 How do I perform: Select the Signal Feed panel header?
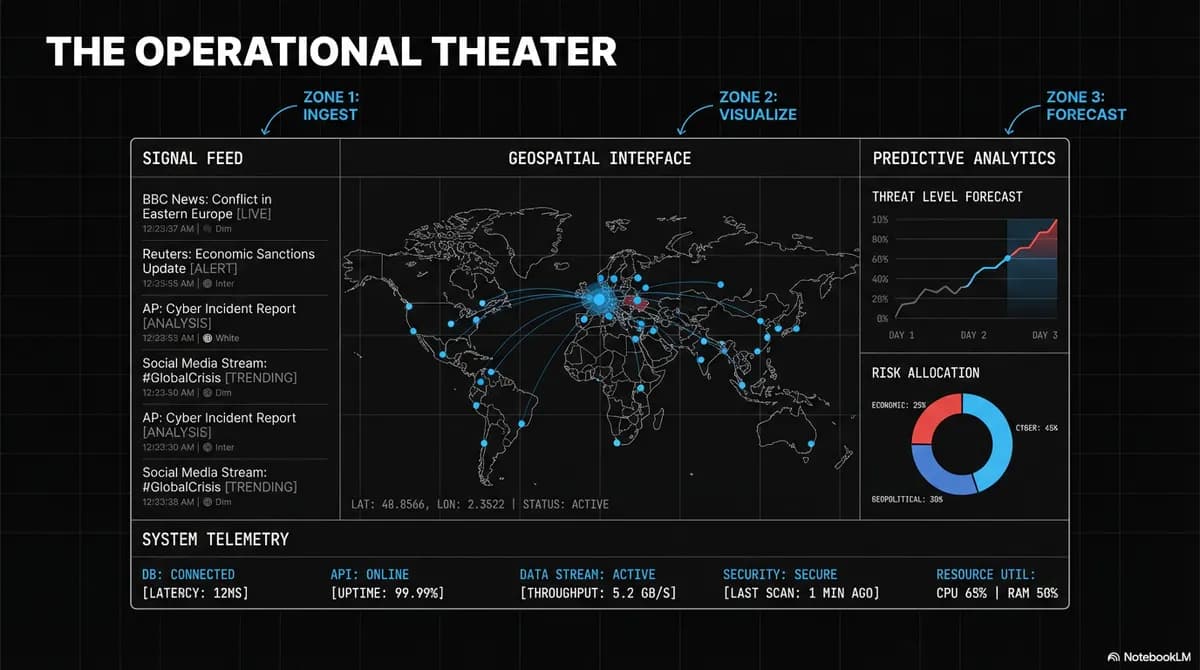[193, 158]
